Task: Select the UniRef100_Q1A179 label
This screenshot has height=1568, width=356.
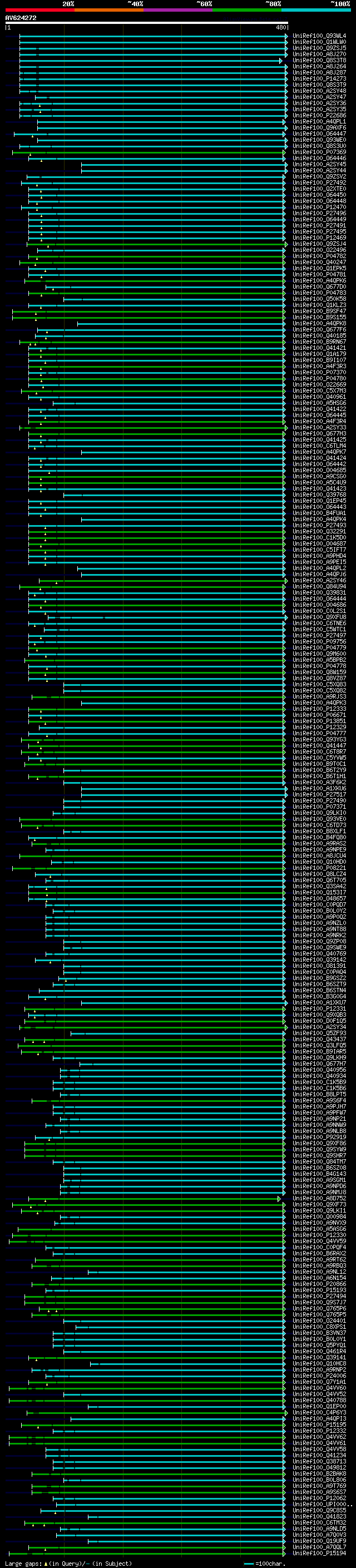Action: pos(319,355)
